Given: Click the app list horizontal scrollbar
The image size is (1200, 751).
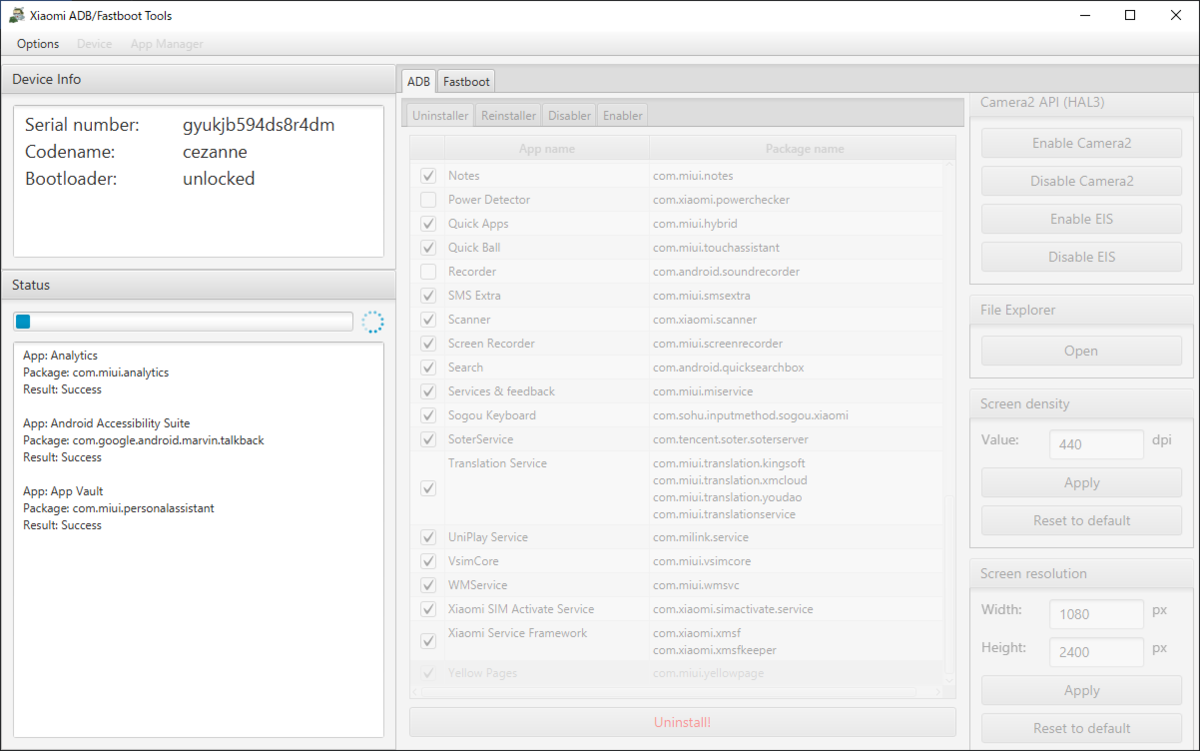Looking at the screenshot, I should pos(677,691).
